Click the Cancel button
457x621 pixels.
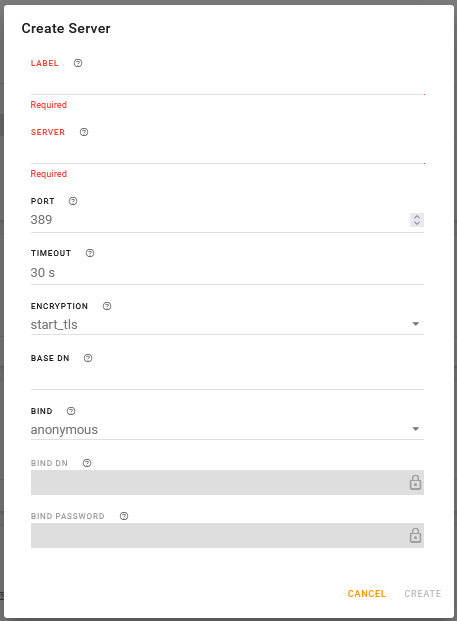(x=366, y=593)
